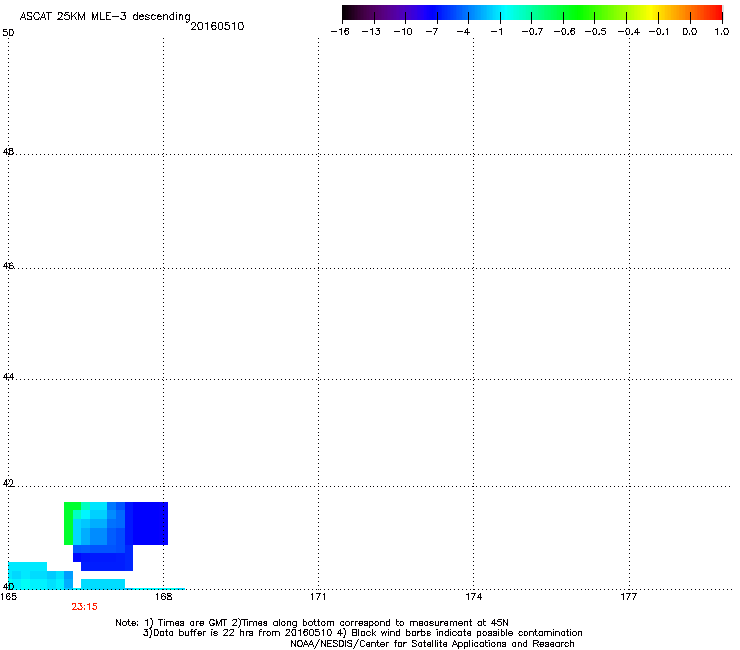Click the dark blue data block near 168

(150, 523)
